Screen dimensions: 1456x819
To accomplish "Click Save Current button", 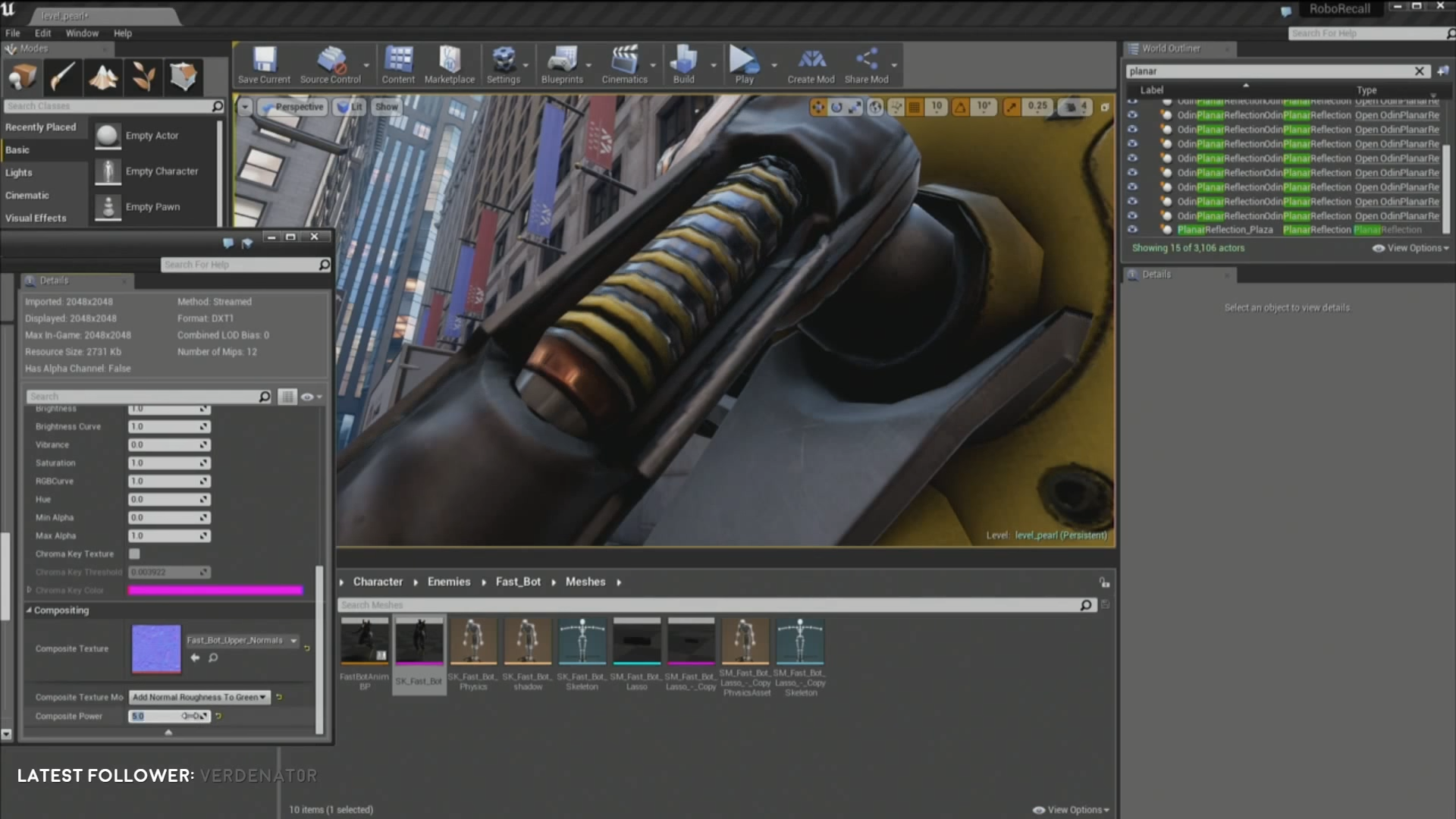I will [x=263, y=64].
